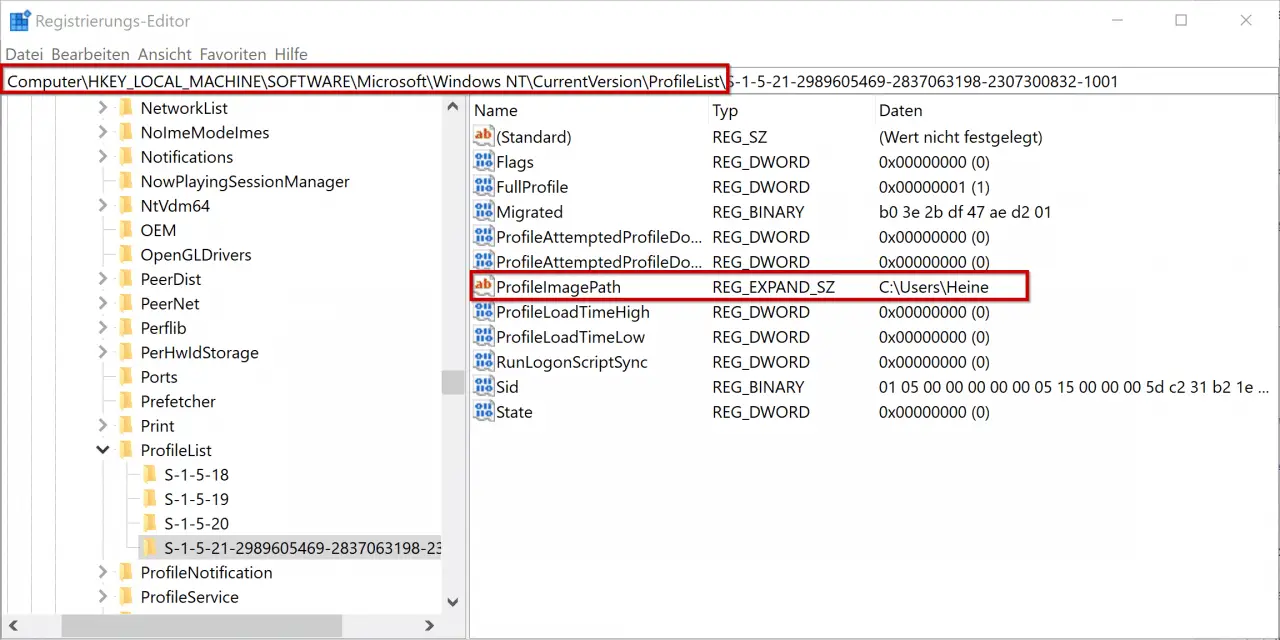
Task: Collapse the ProfileList tree node
Action: tap(102, 450)
